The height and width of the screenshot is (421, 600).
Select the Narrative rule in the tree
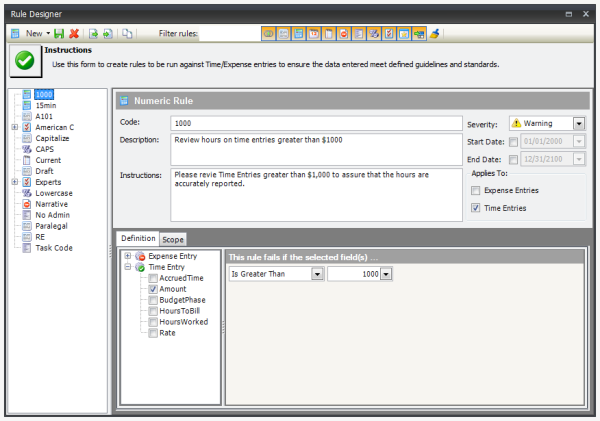pyautogui.click(x=52, y=204)
